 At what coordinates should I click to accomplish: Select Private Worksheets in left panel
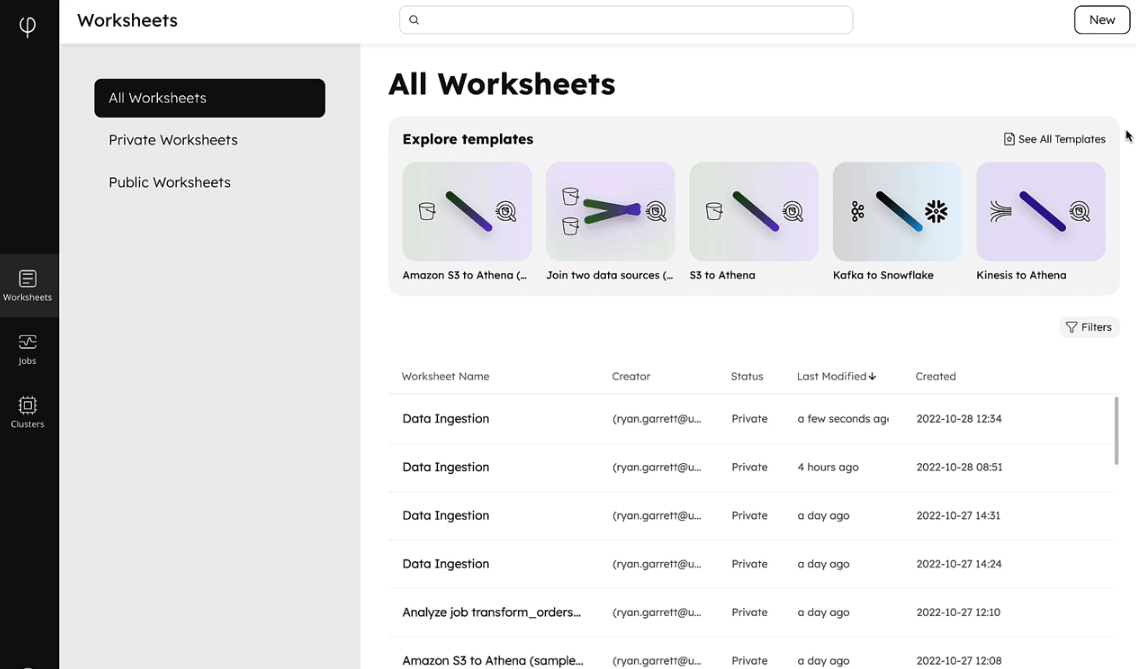[x=173, y=140]
